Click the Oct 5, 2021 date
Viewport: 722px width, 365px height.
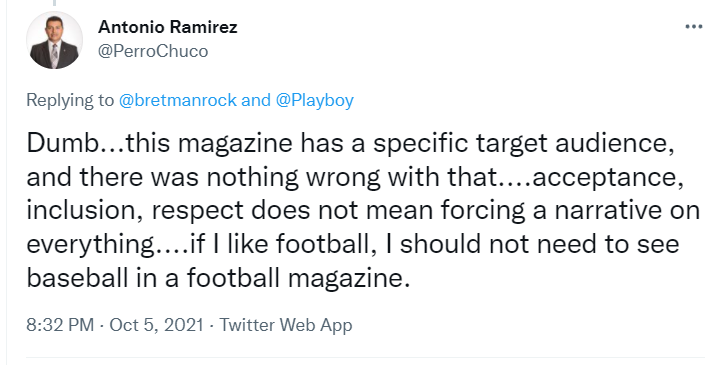point(157,325)
